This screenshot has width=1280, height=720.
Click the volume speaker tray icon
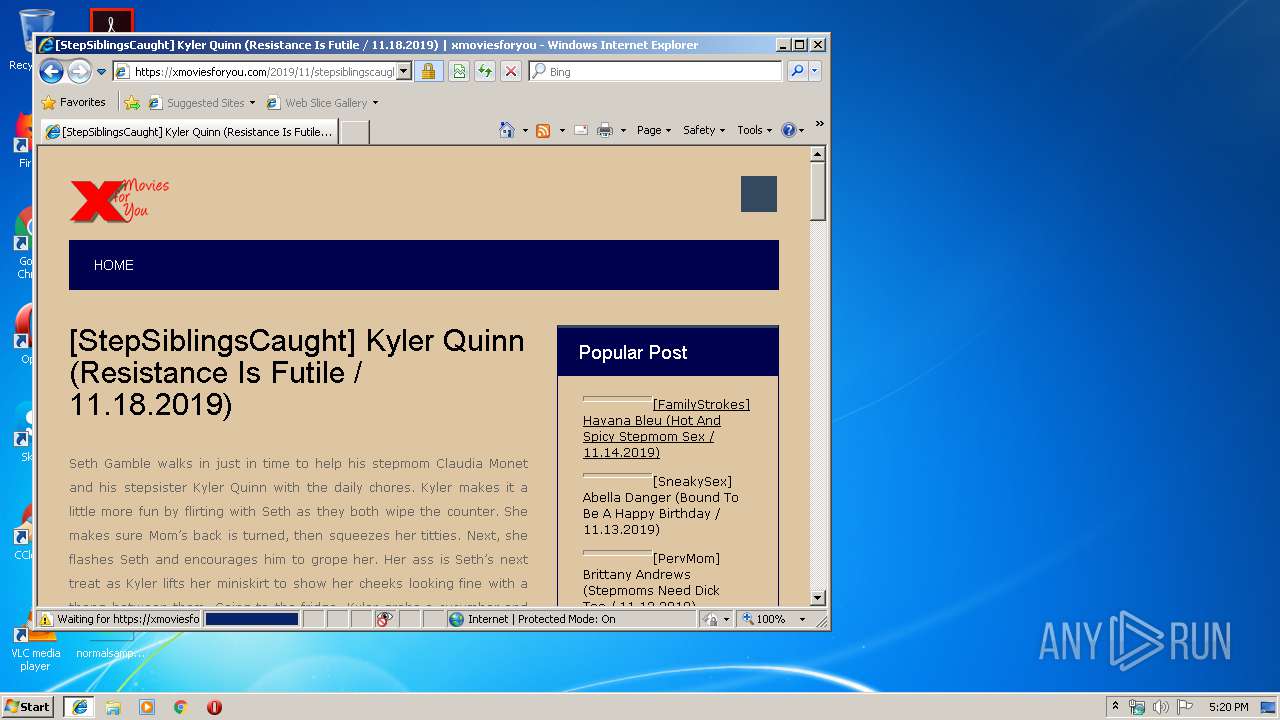click(x=1161, y=707)
